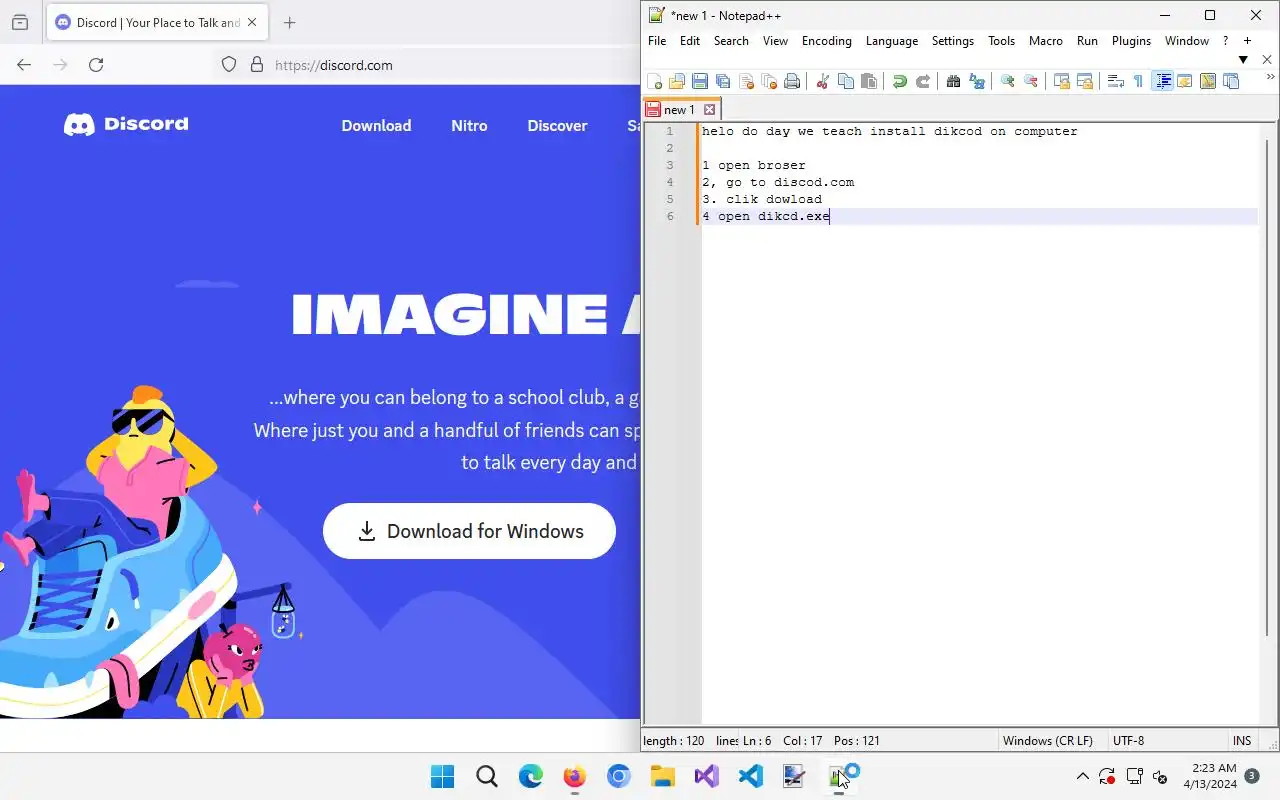The image size is (1280, 800).
Task: Open the Discover link in Discord navigation
Action: (557, 126)
